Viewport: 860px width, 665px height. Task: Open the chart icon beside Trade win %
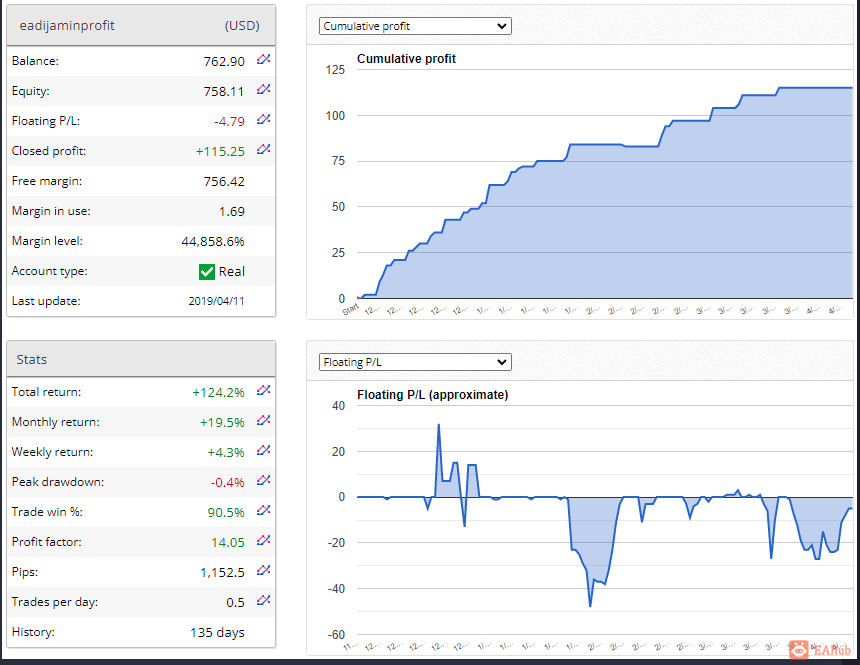tap(264, 510)
